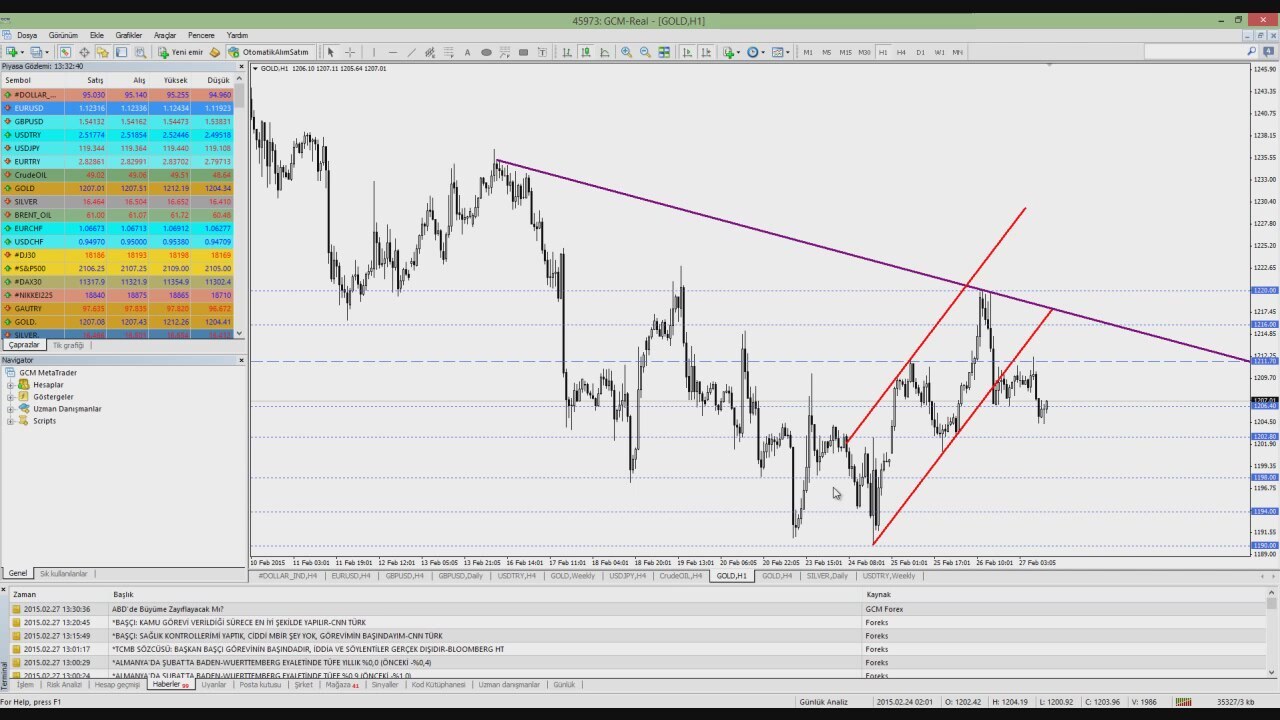Select the text label 'T' tool
The image size is (1280, 720).
point(541,52)
